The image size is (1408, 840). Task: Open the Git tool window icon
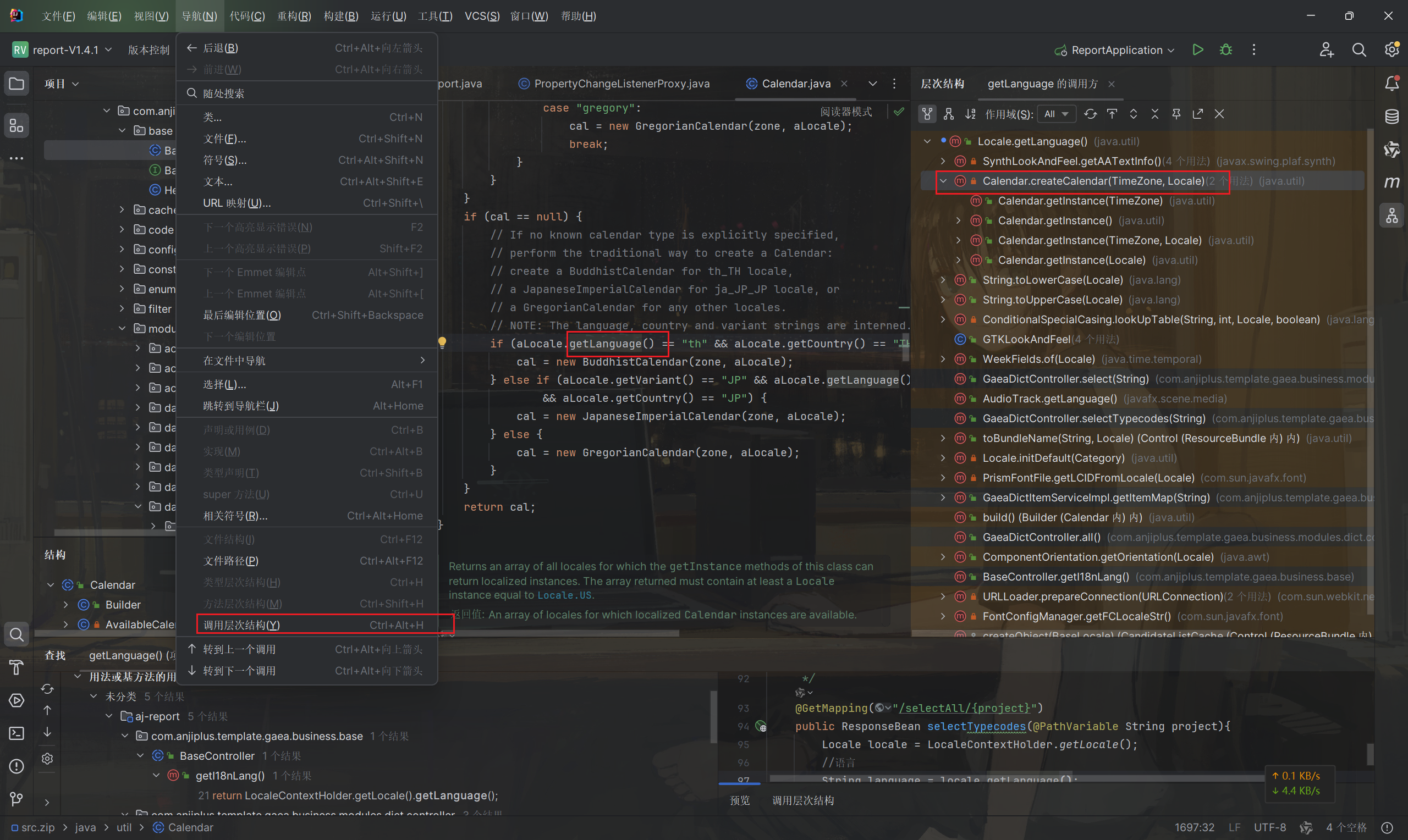[16, 799]
